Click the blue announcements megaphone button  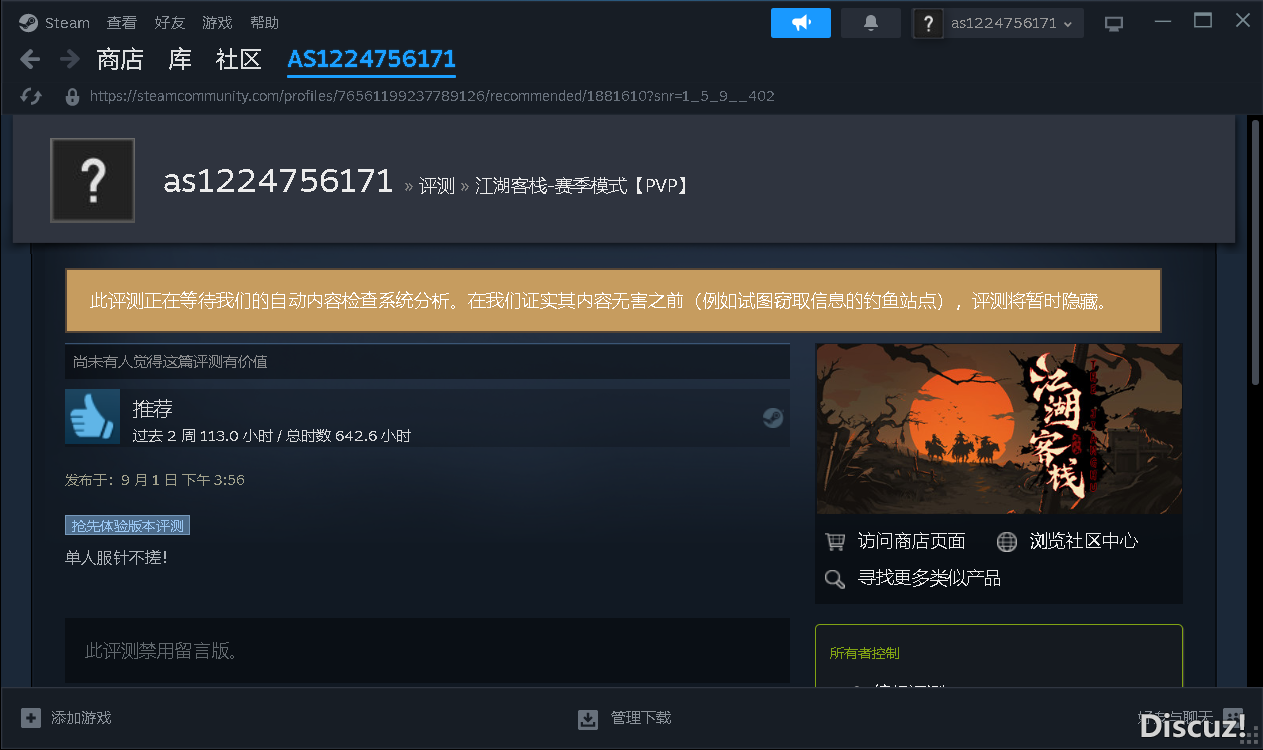801,23
